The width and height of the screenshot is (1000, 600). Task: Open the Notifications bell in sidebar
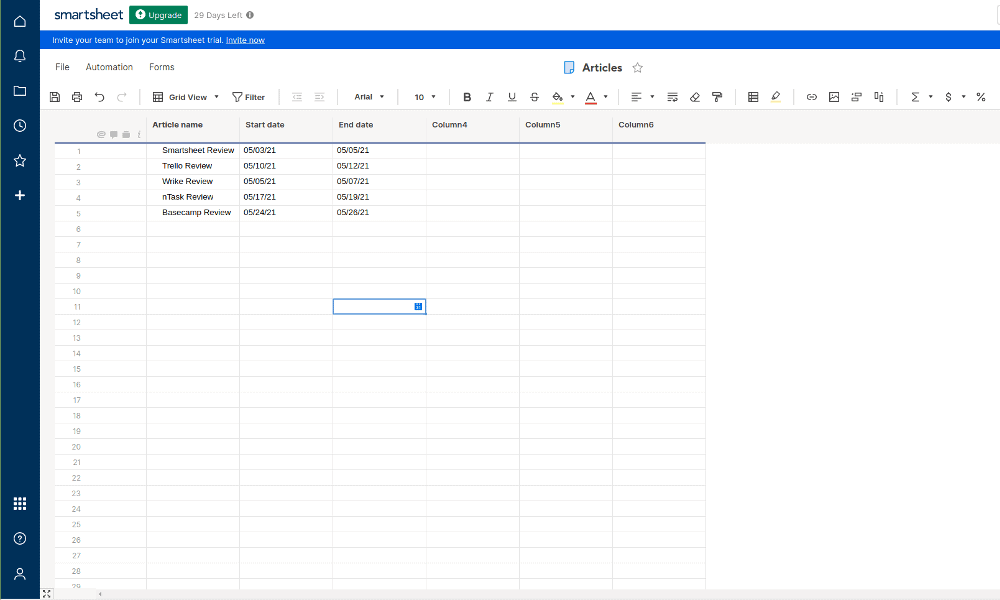(20, 56)
